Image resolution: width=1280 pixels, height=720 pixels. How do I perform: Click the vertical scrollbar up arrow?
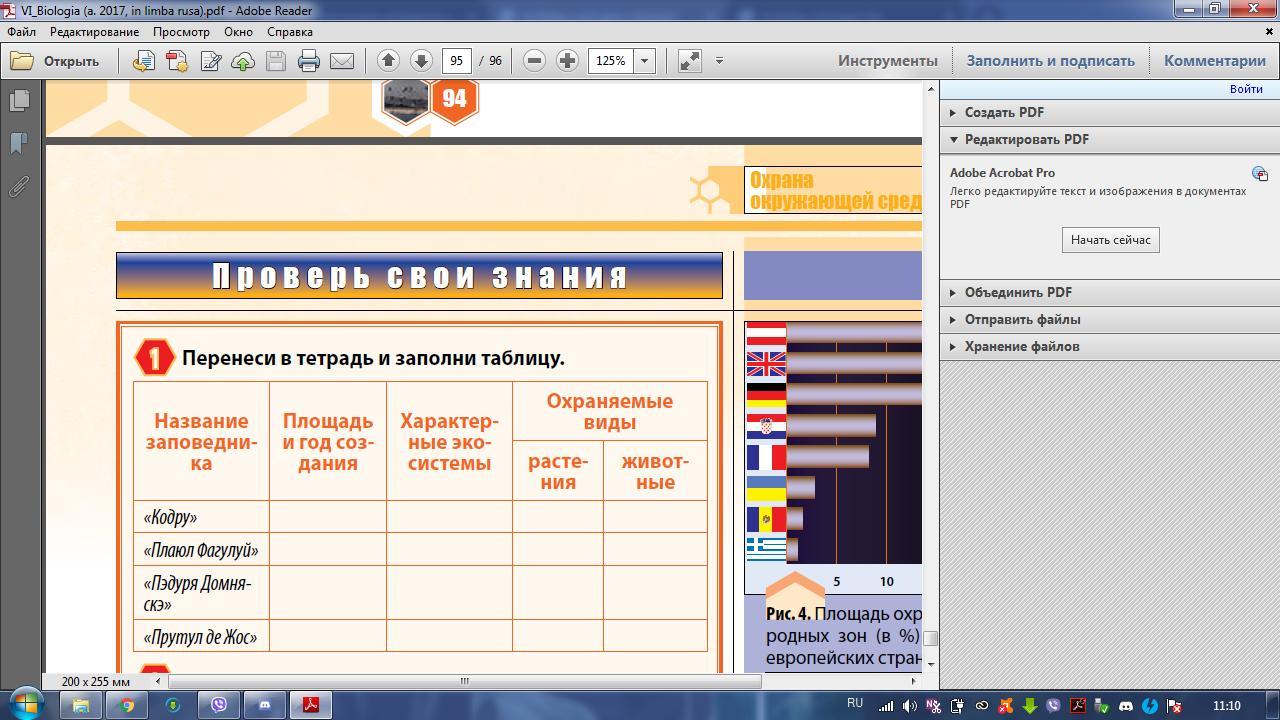[930, 90]
